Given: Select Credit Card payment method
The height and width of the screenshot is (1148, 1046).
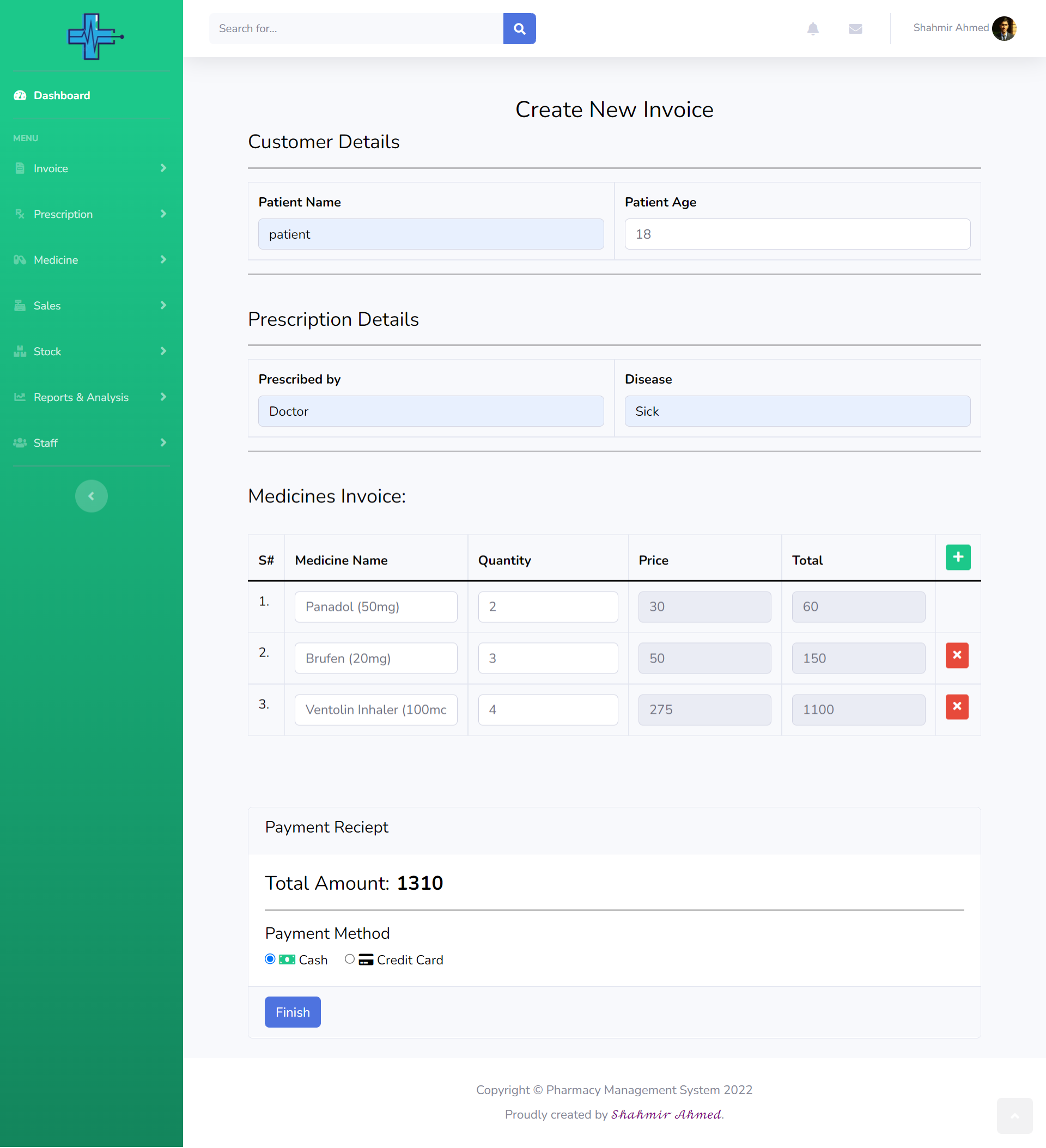Looking at the screenshot, I should click(350, 959).
